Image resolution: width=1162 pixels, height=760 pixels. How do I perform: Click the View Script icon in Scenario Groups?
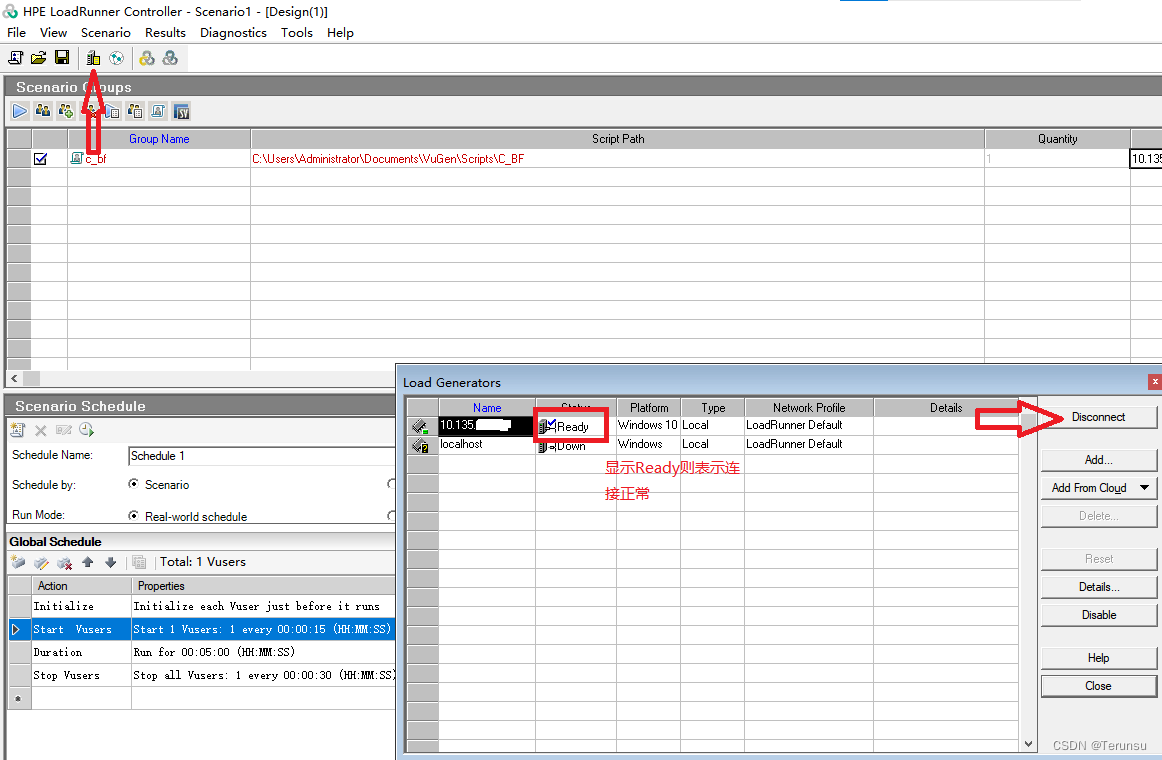click(x=158, y=111)
